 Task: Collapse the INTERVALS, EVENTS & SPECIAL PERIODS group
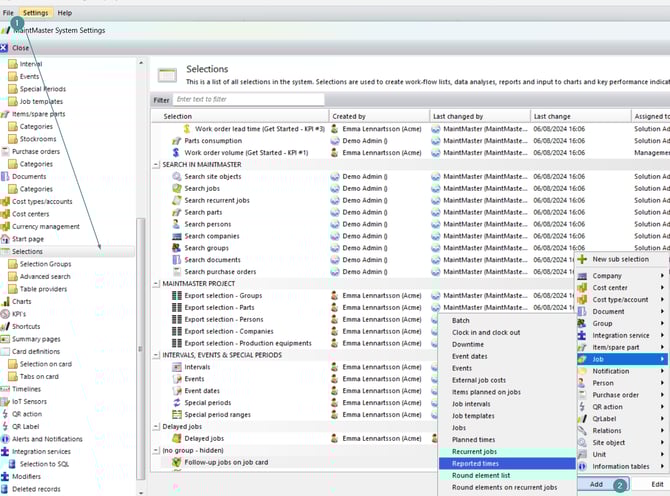coord(156,354)
